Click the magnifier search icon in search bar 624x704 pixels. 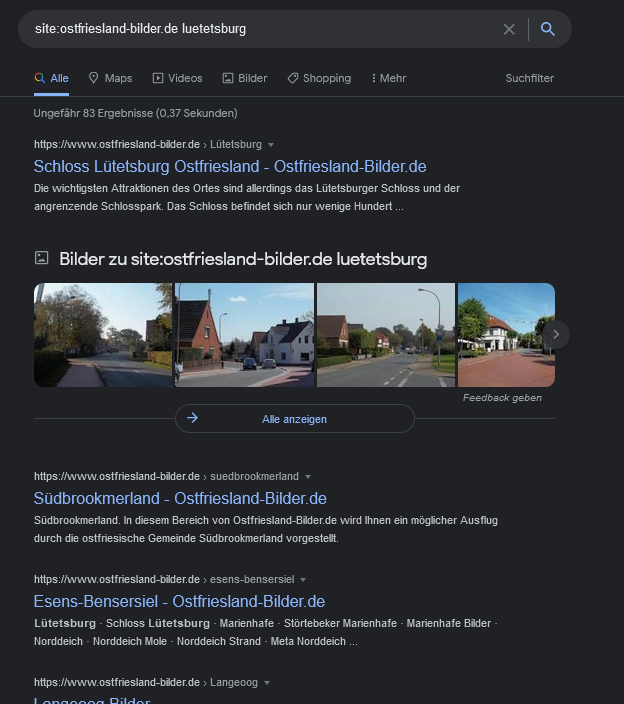tap(547, 29)
